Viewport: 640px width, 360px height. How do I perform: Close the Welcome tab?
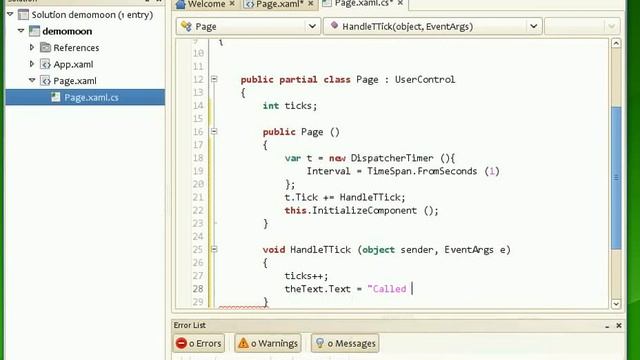232,3
